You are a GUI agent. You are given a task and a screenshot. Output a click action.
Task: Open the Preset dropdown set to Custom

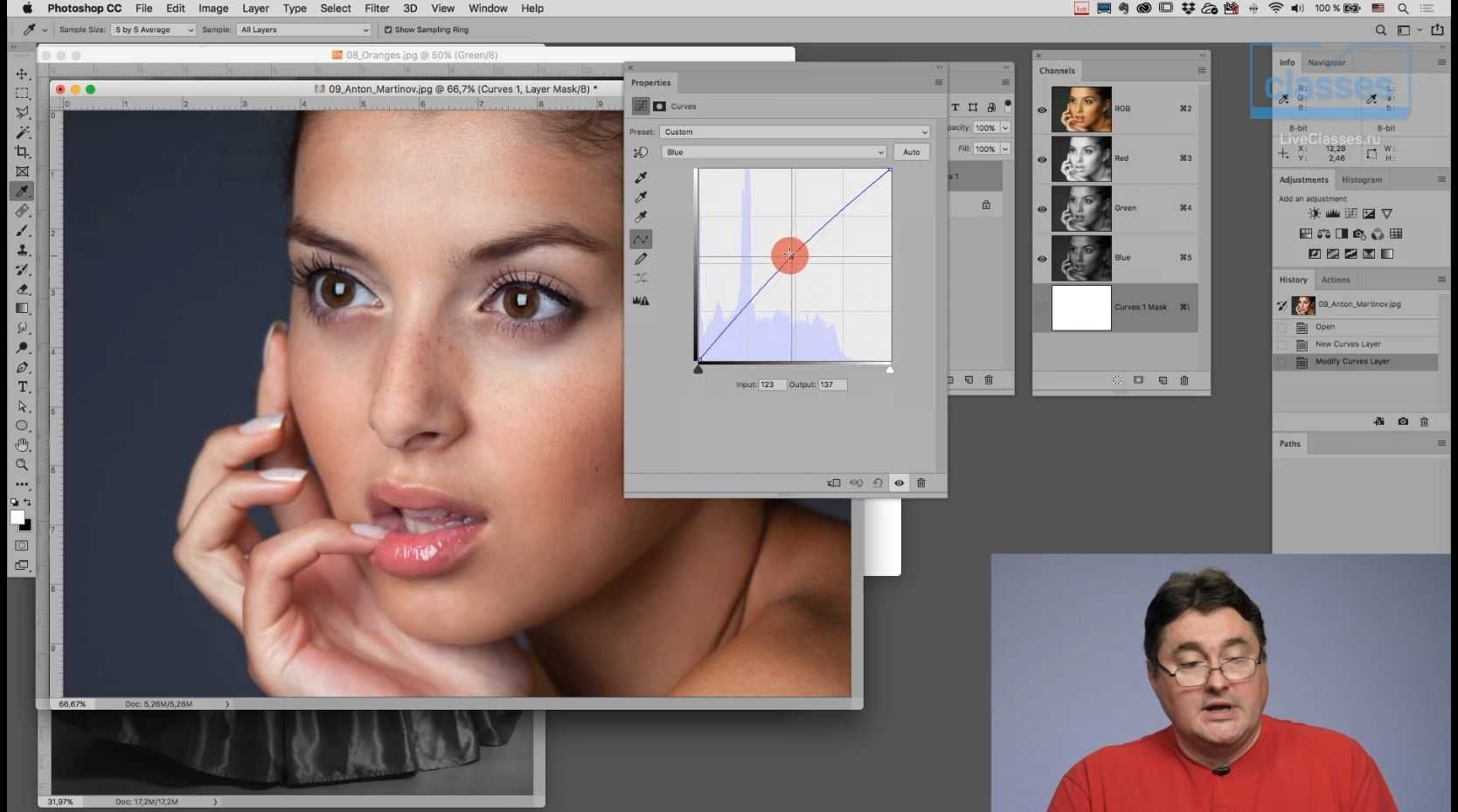coord(795,132)
